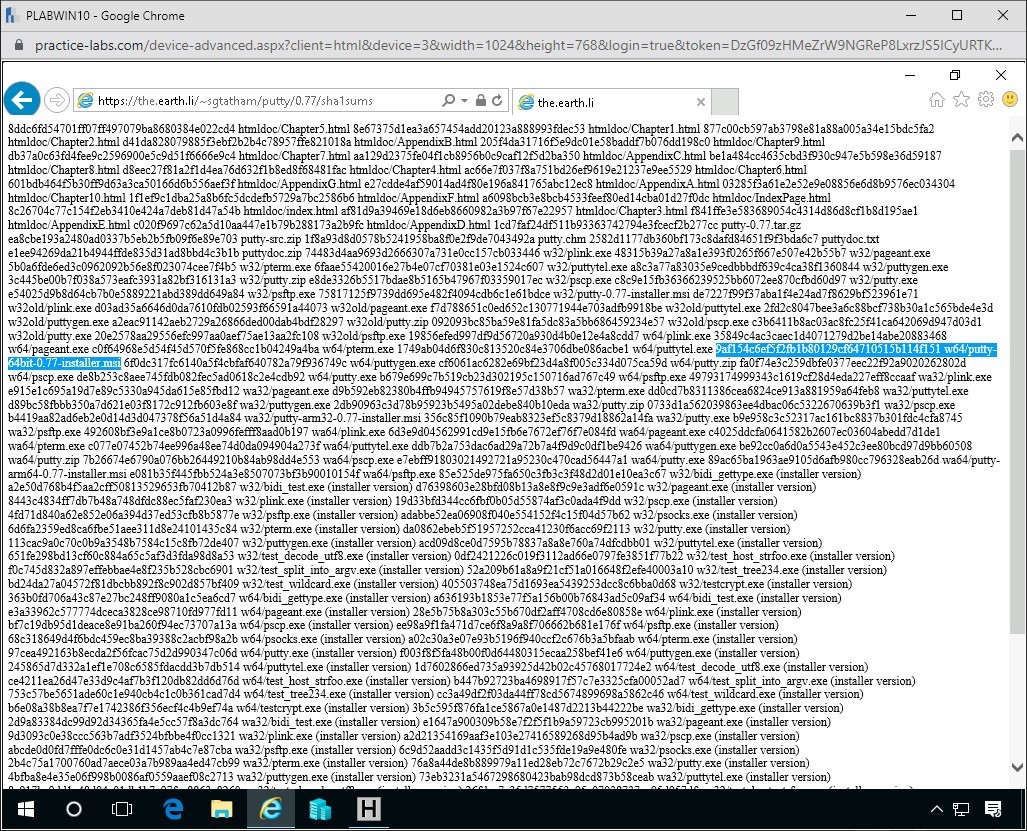The width and height of the screenshot is (1027, 831).
Task: Open the search provider dropdown arrow
Action: [463, 99]
